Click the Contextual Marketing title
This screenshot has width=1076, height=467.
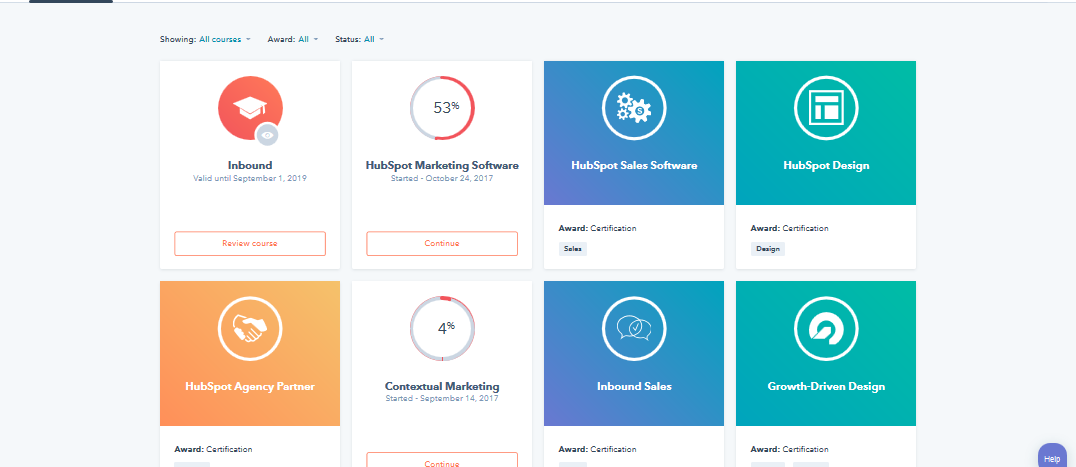pyautogui.click(x=442, y=386)
